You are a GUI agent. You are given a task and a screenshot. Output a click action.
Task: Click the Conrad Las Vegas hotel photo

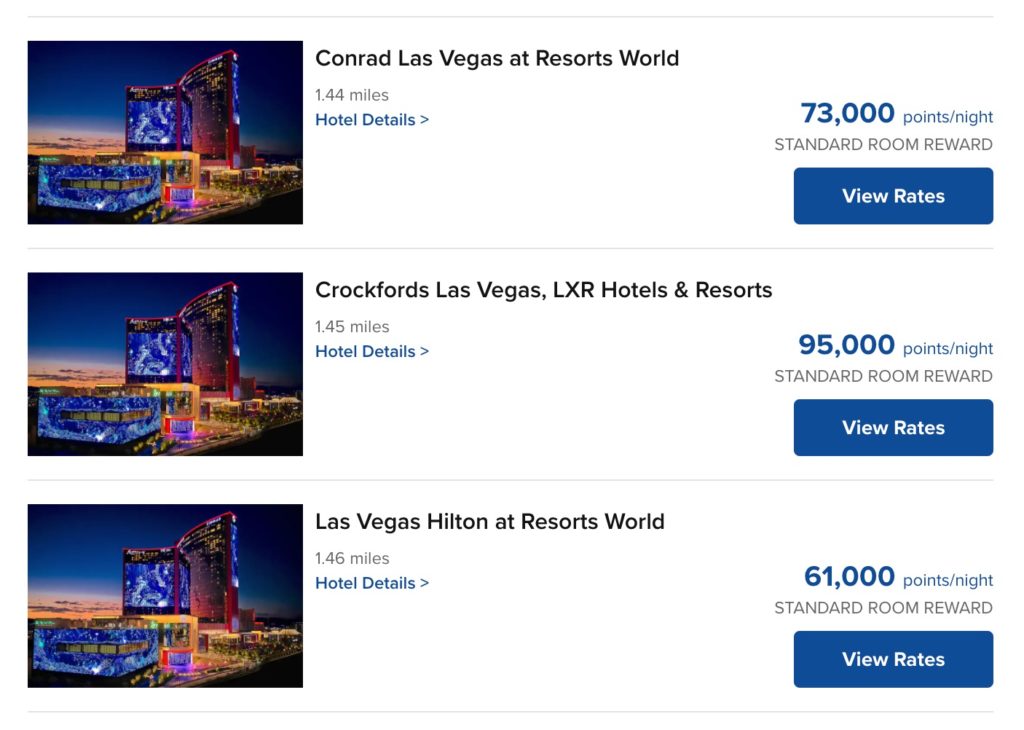[165, 132]
